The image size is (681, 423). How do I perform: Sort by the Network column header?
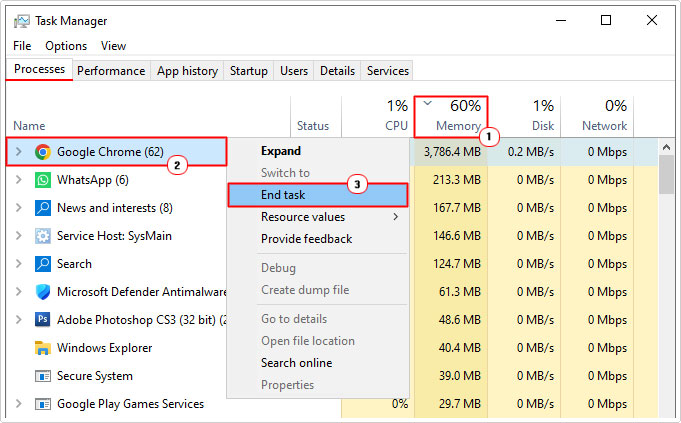tap(597, 116)
